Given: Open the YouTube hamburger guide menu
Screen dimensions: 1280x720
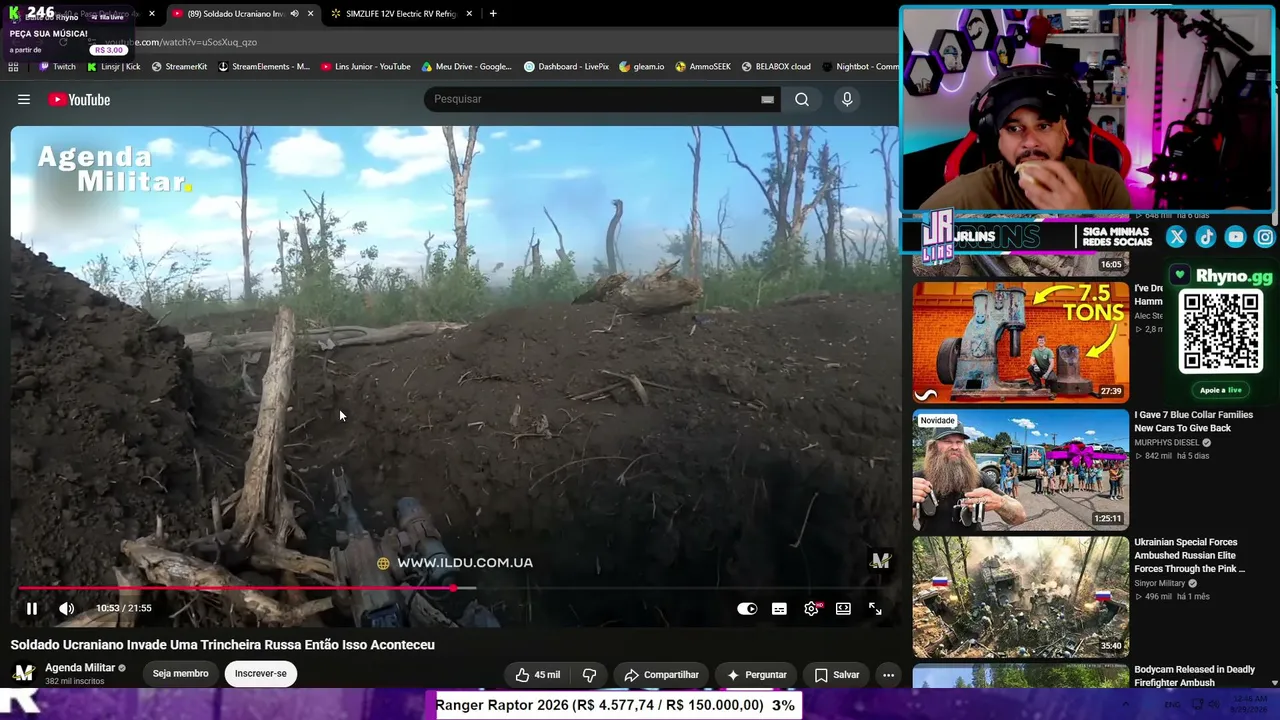Looking at the screenshot, I should coord(24,99).
